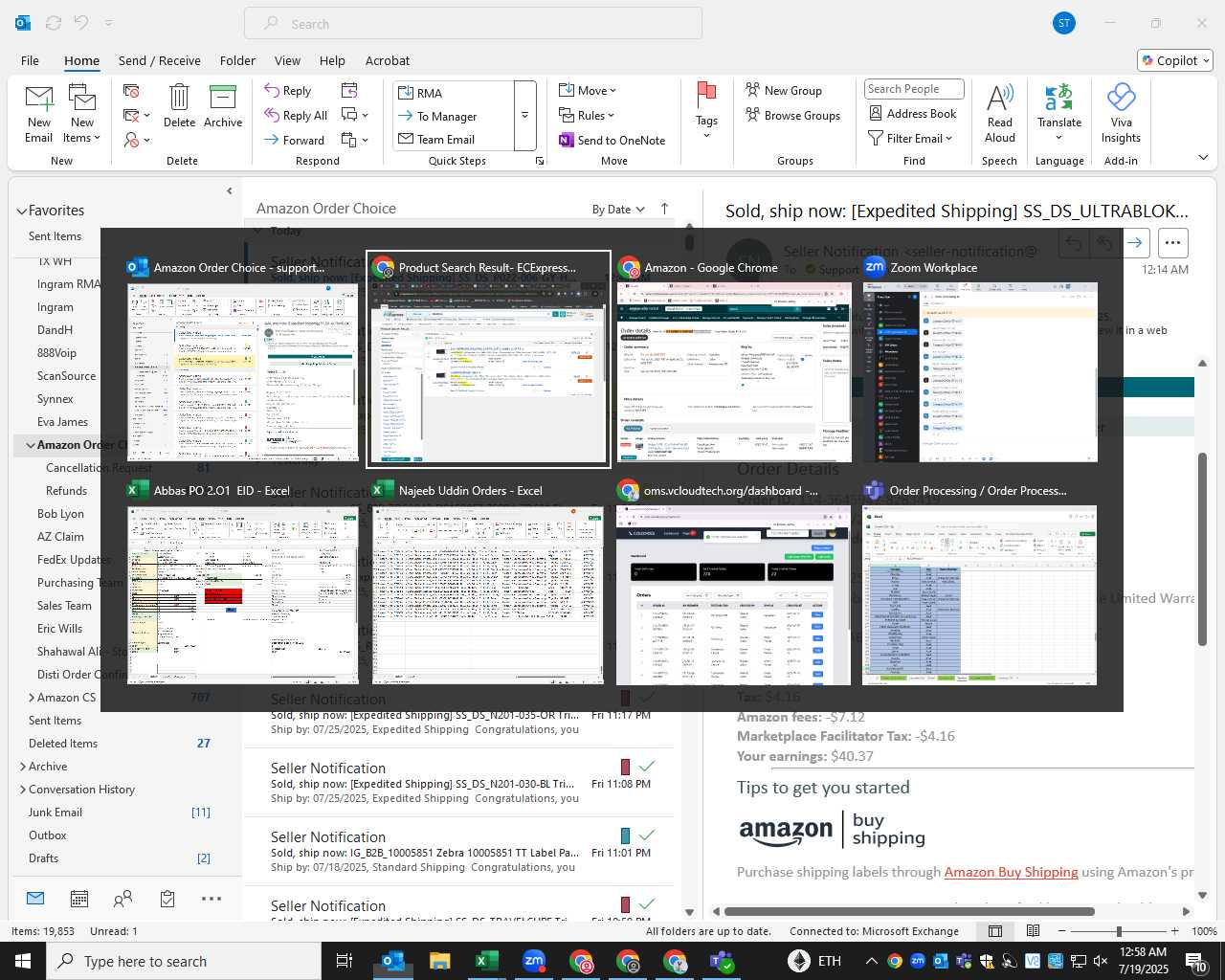Collapse the ribbon with the chevron
1225x980 pixels.
pyautogui.click(x=1203, y=157)
